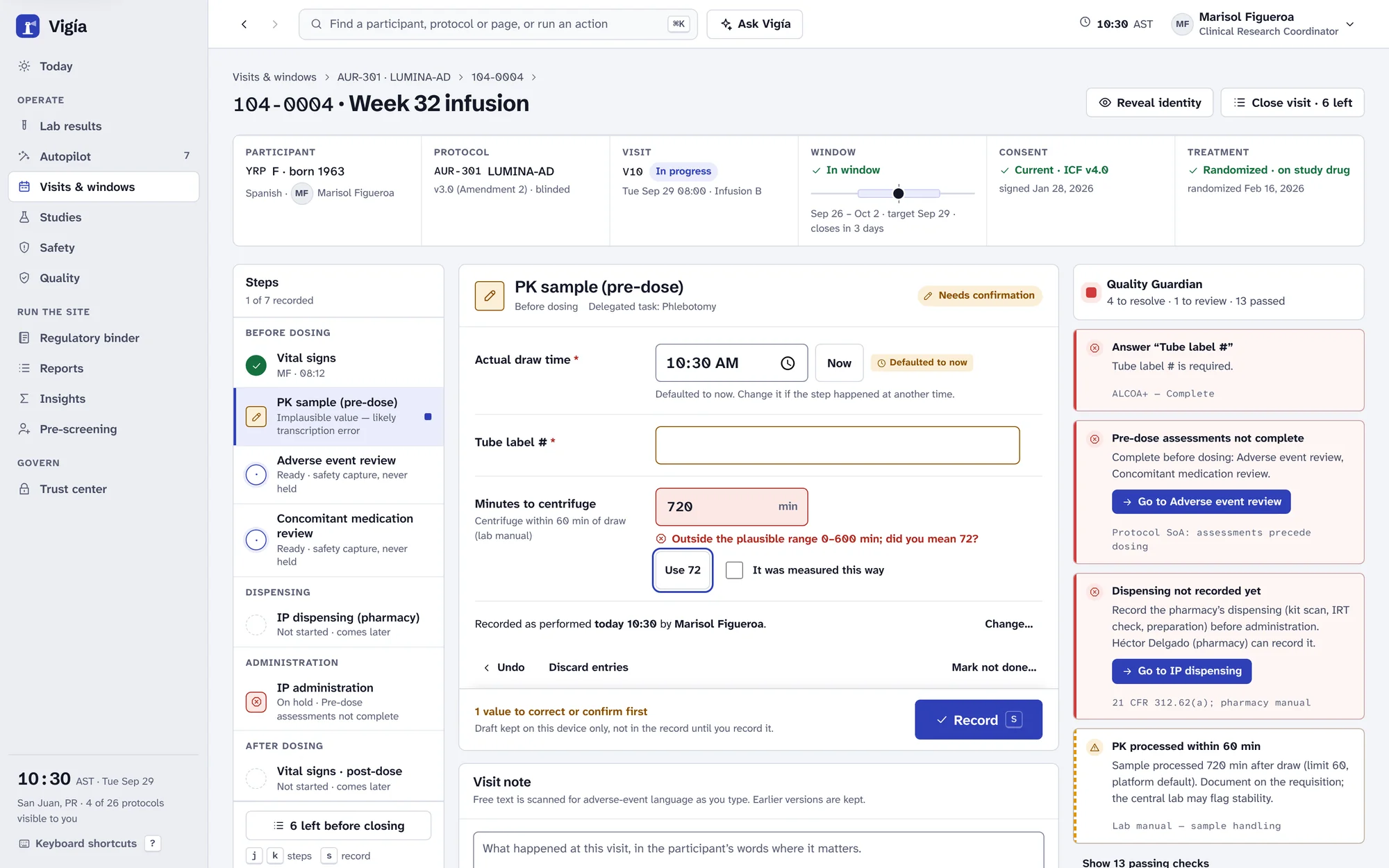Click the warning icon on PK processed card
Screen dimensions: 1389x868
(x=1095, y=747)
